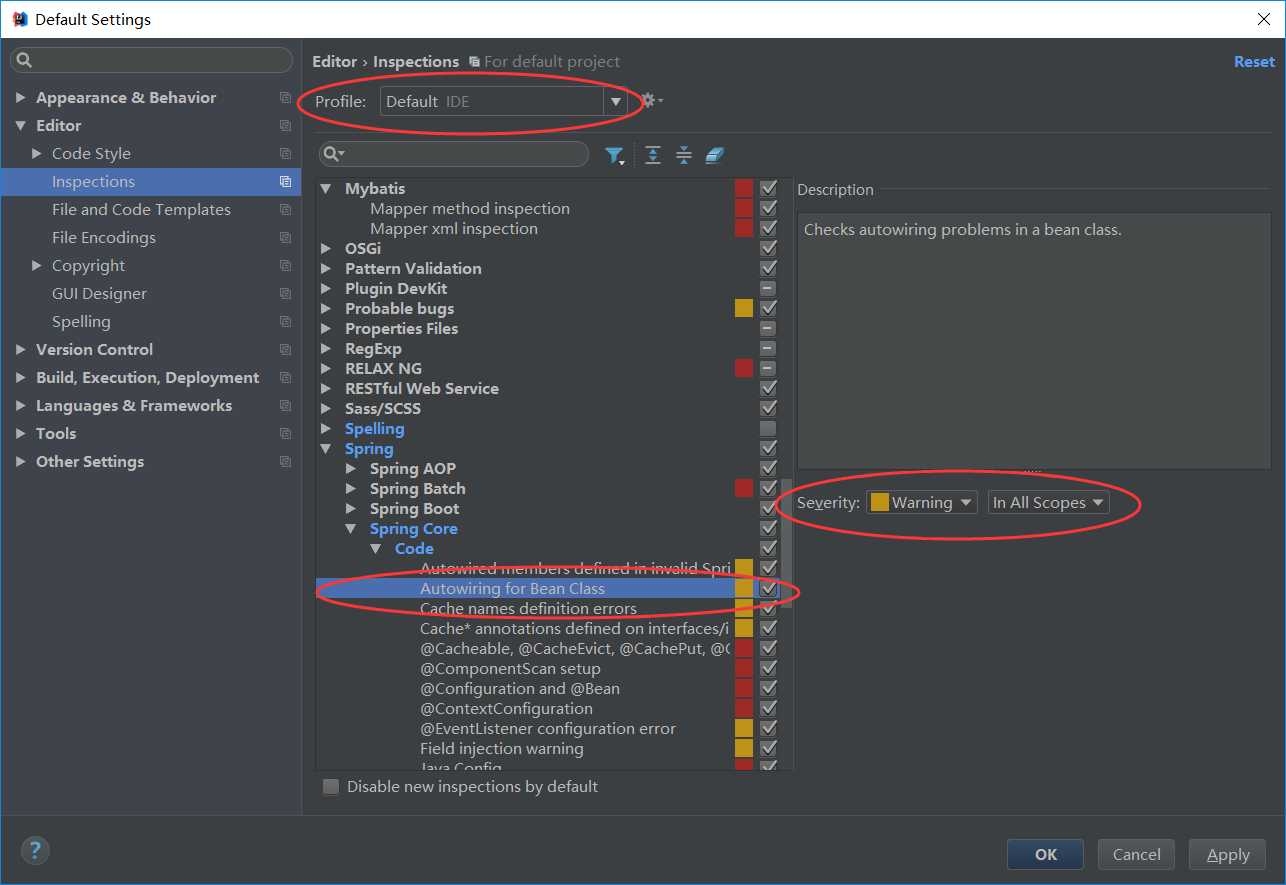Expand the Appearance & Behavior section
The image size is (1286, 885).
[21, 98]
